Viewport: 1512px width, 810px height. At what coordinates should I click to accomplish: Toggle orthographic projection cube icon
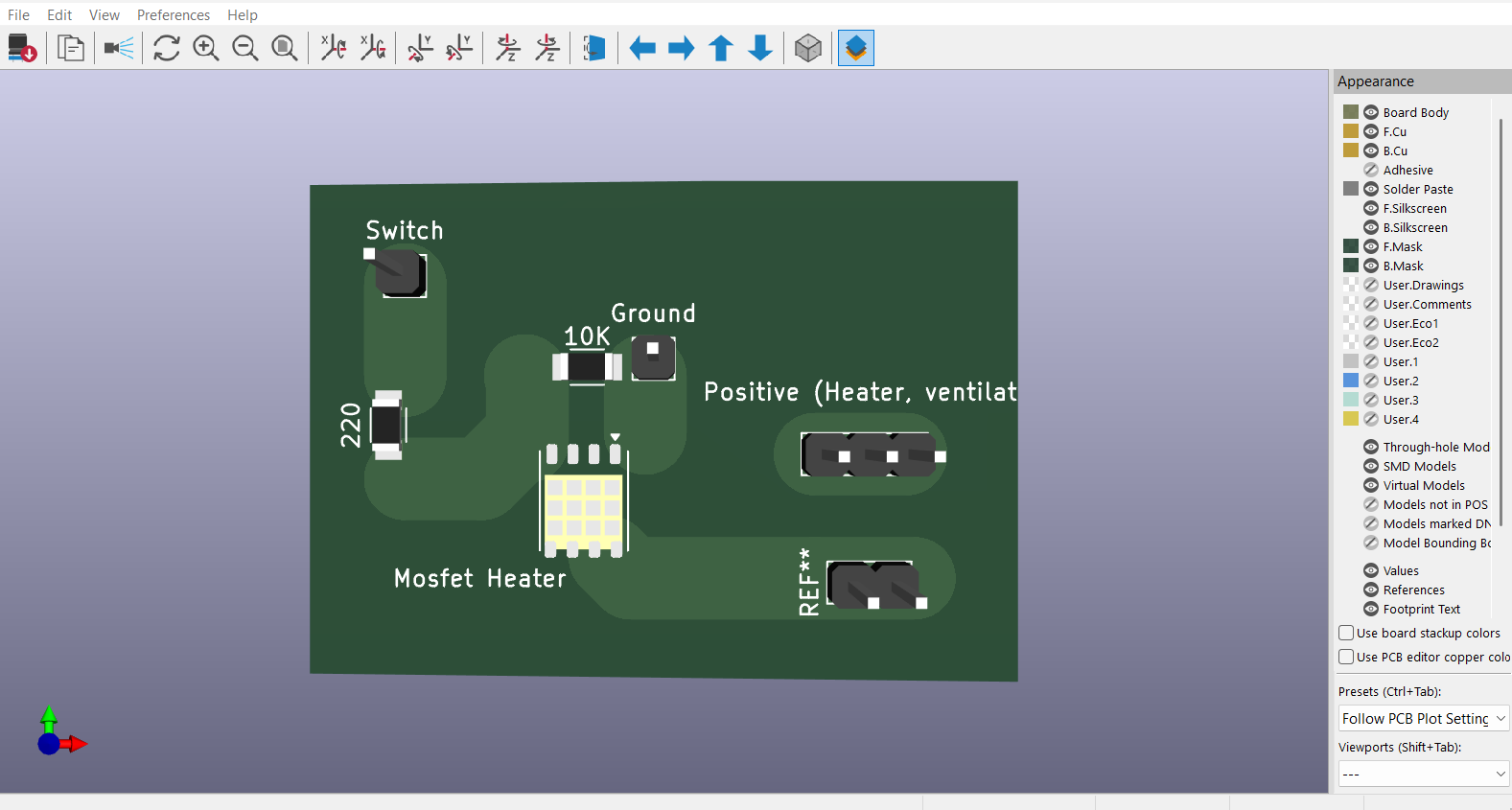pyautogui.click(x=808, y=48)
